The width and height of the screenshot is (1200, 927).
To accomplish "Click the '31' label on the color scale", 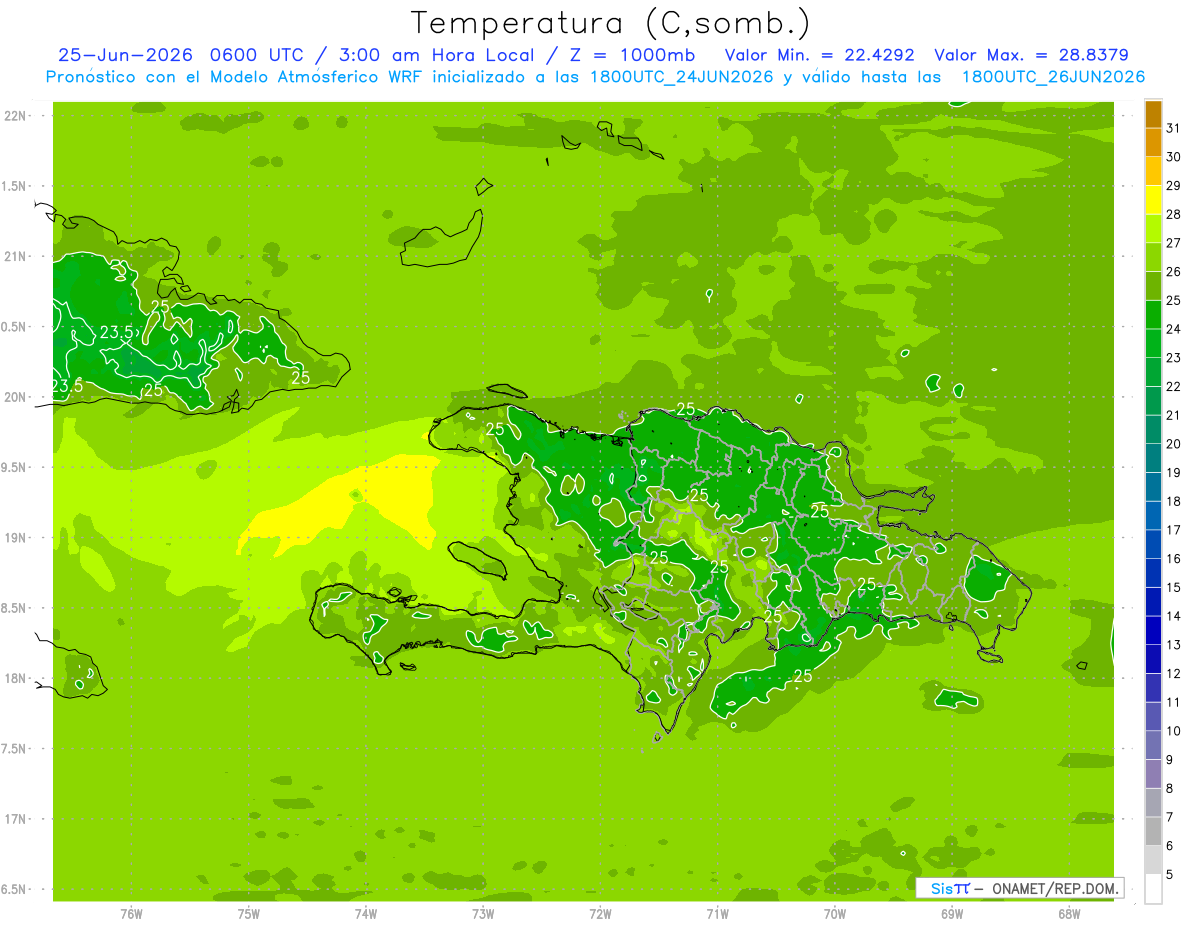I will (x=1174, y=128).
